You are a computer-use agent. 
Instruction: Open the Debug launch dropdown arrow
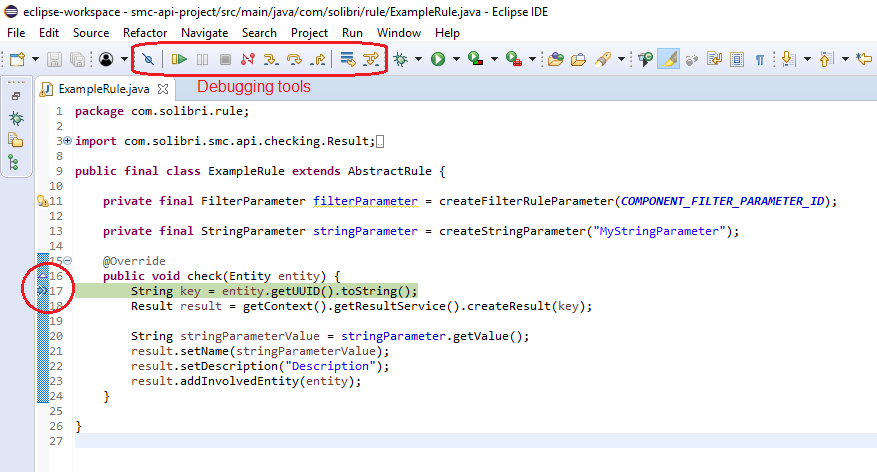tap(418, 60)
